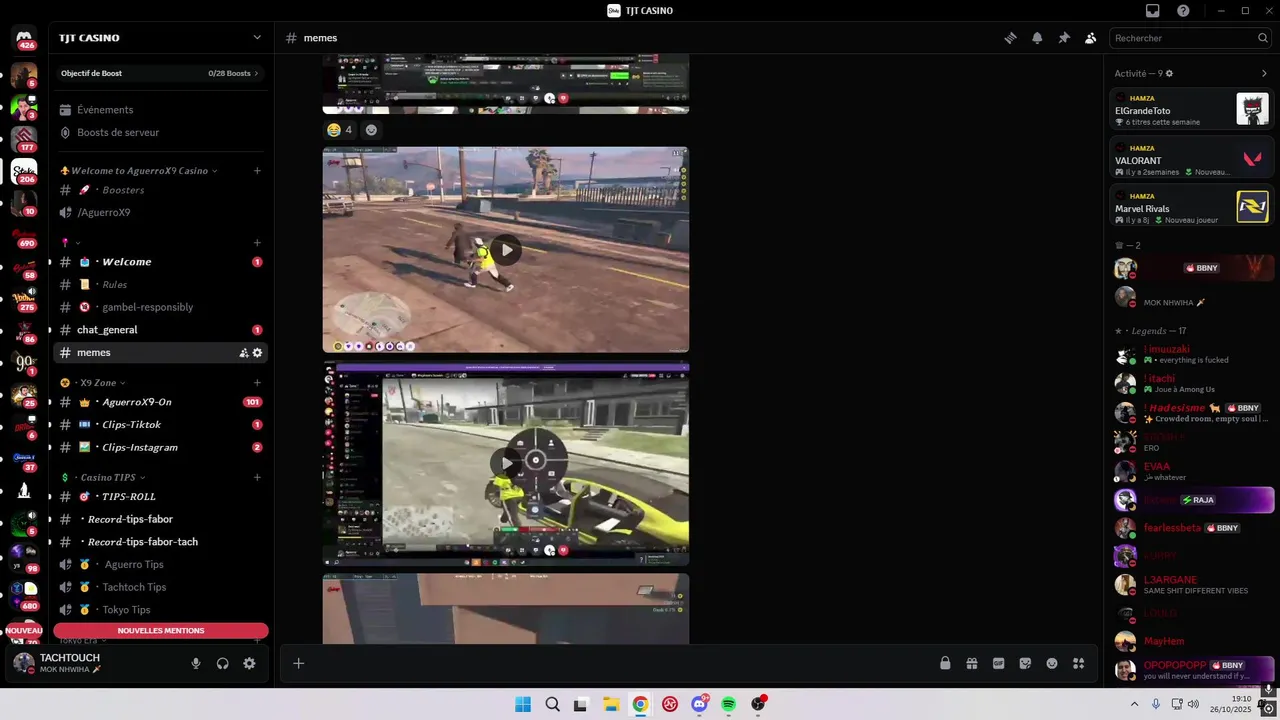Open the Welcome channel
The height and width of the screenshot is (720, 1280).
160,262
